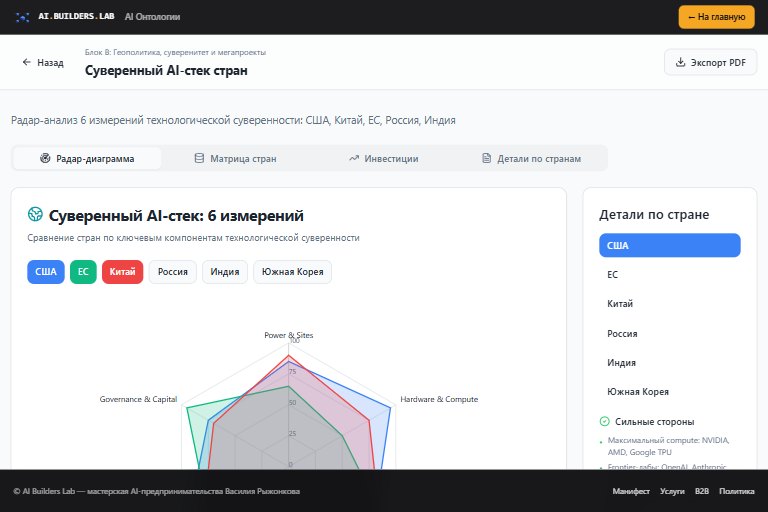Open the Матрица стран tab
This screenshot has height=512, width=768.
point(236,159)
